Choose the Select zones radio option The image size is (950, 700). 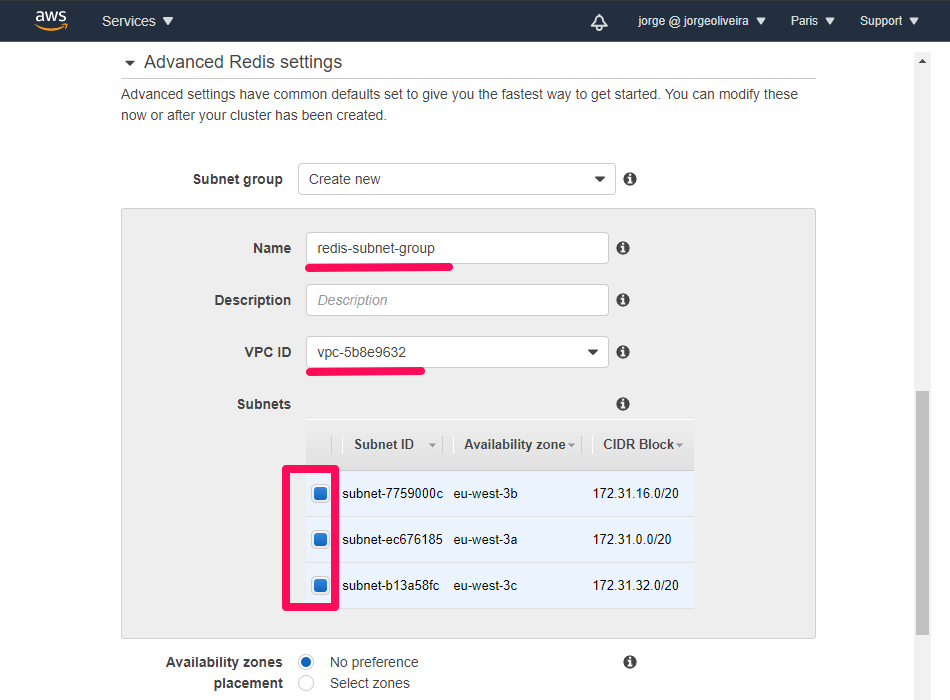pos(307,683)
